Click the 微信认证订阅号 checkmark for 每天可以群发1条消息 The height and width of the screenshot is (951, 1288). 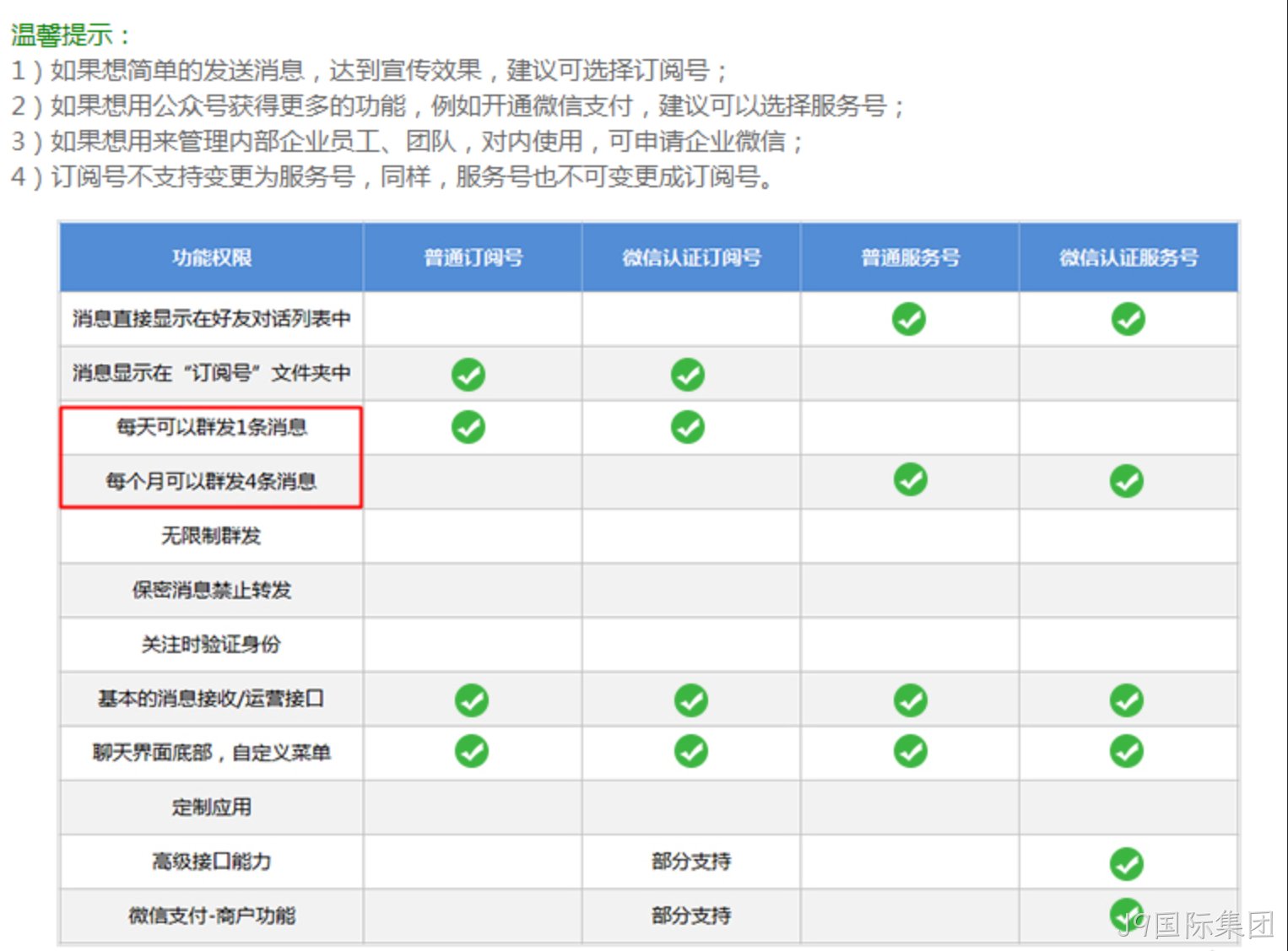pyautogui.click(x=688, y=427)
